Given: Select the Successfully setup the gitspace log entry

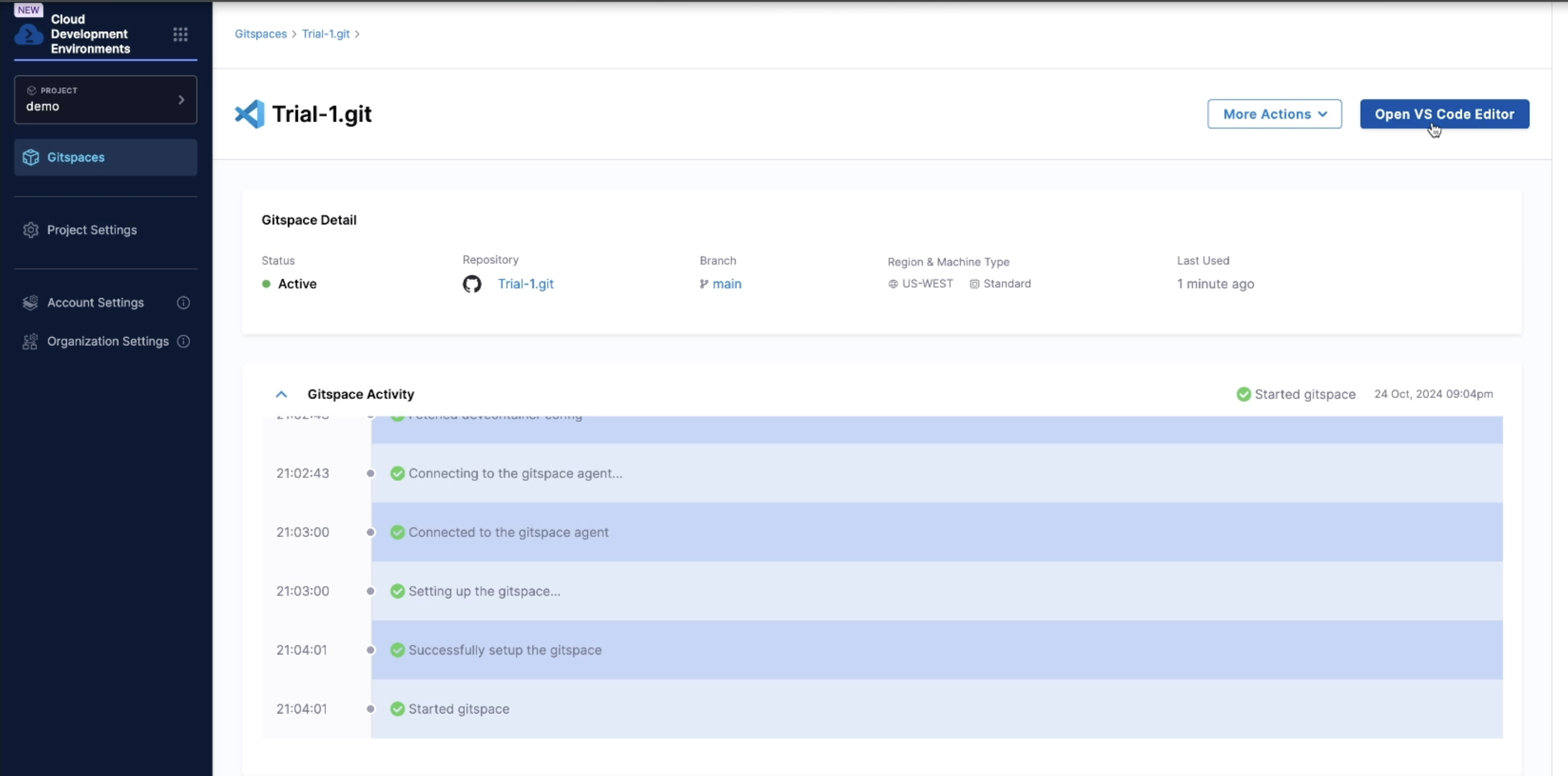Looking at the screenshot, I should 505,650.
